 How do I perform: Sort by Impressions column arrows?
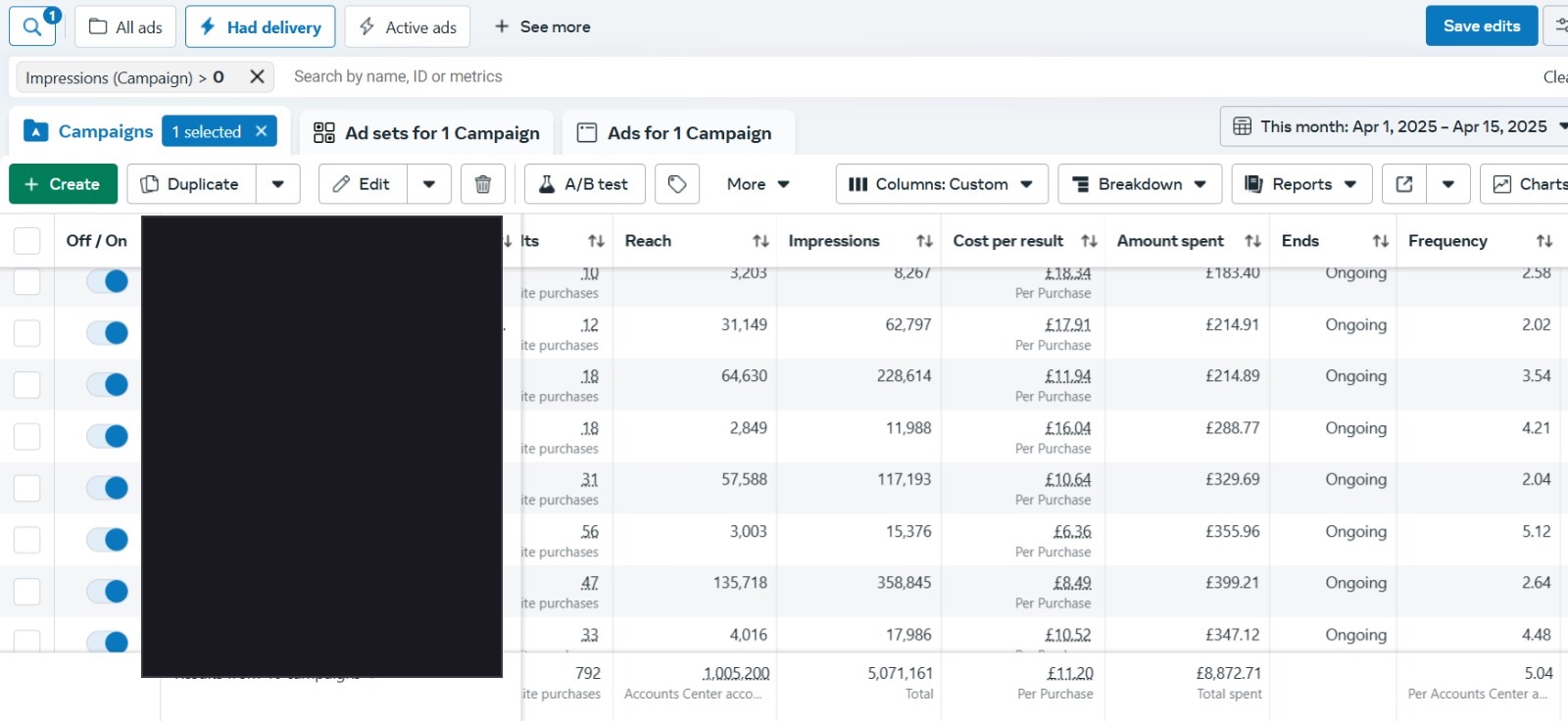tap(924, 241)
